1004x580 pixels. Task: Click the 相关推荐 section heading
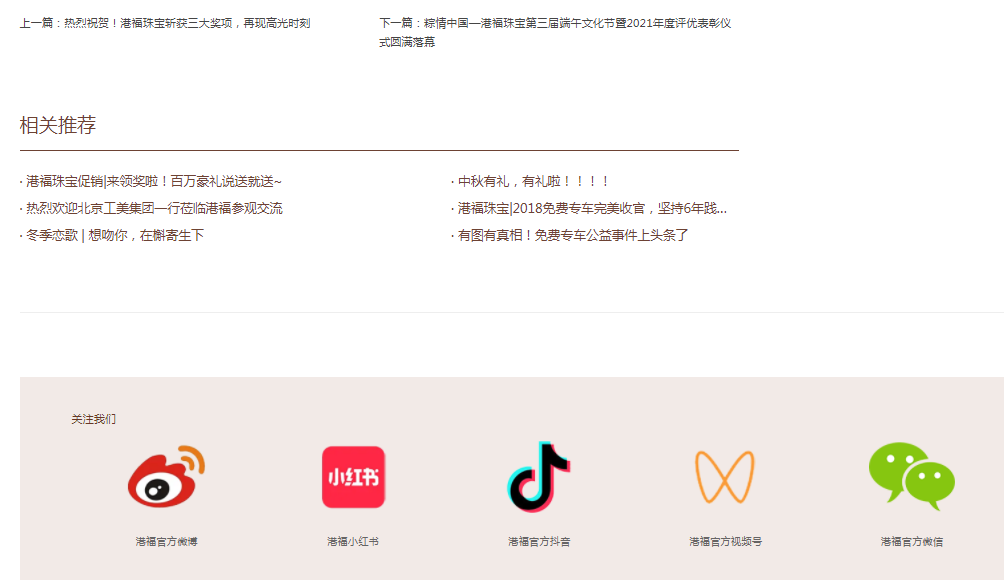(58, 125)
